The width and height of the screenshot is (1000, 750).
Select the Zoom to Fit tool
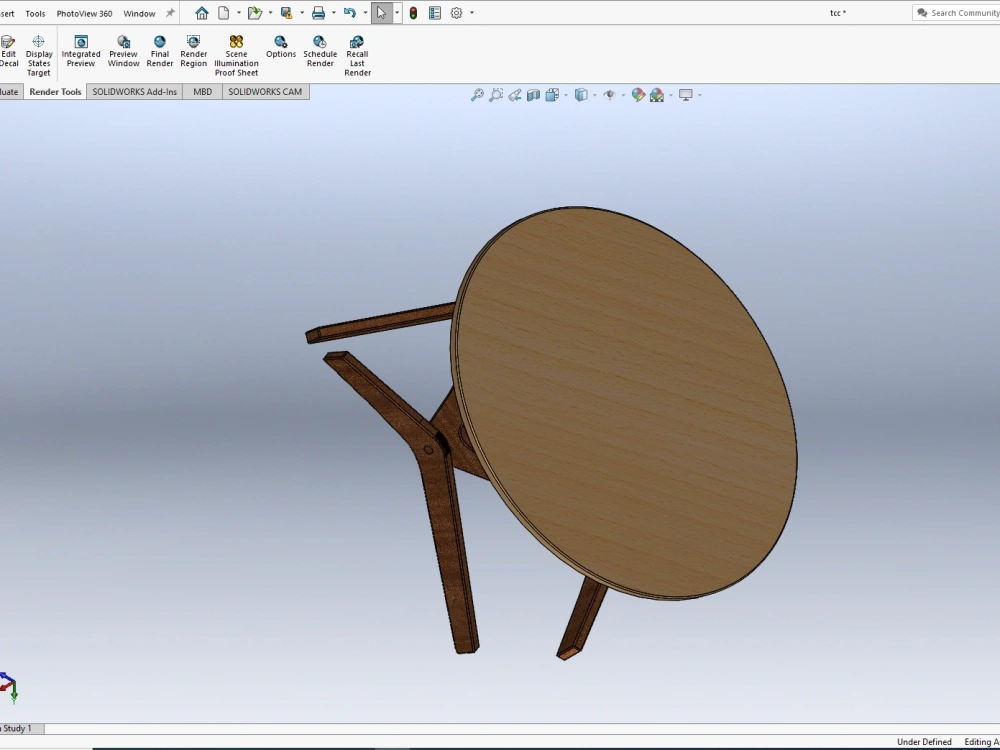pyautogui.click(x=477, y=94)
